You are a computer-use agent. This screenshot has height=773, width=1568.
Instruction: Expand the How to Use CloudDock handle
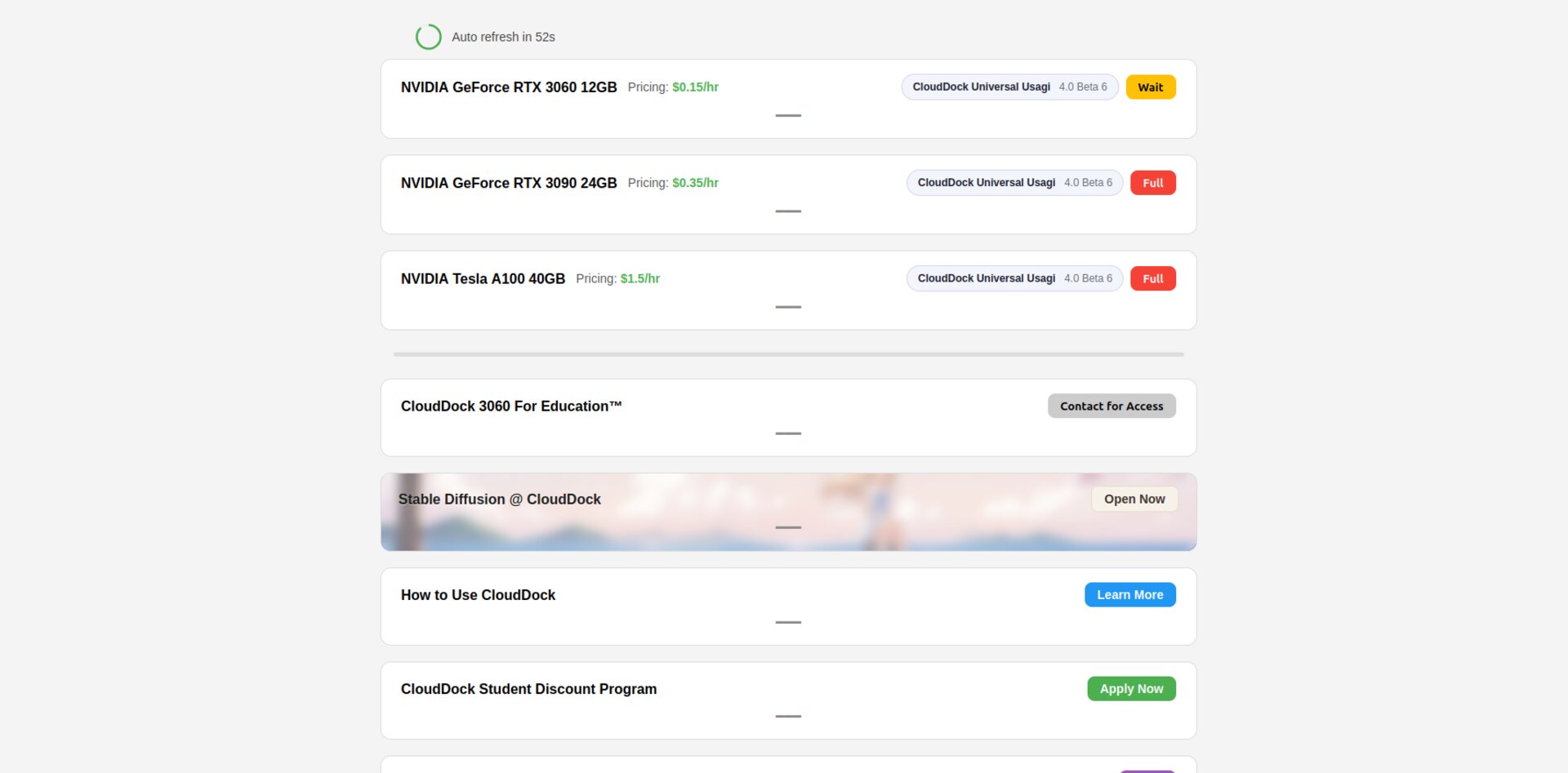[788, 622]
